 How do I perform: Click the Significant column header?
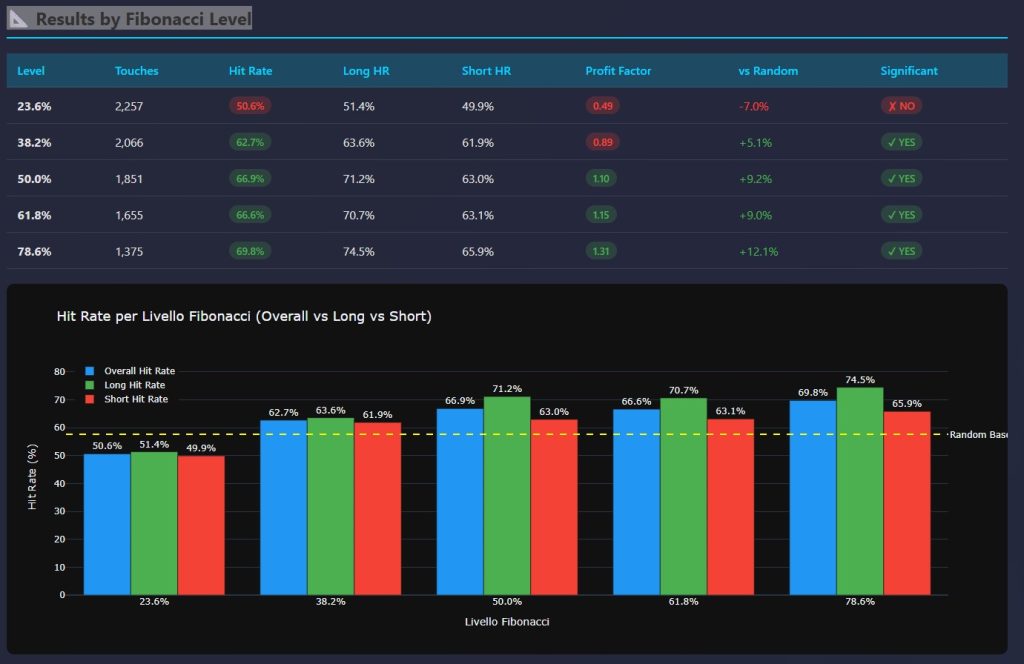point(908,71)
